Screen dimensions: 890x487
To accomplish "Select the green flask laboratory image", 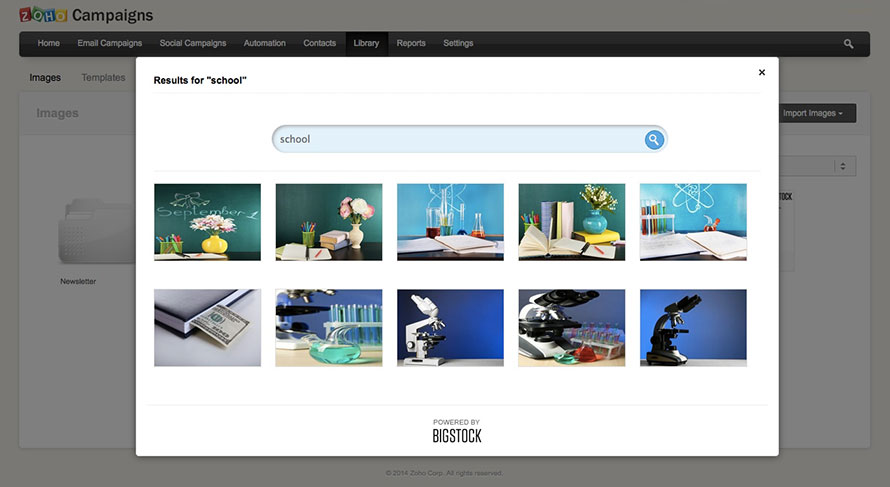I will coord(328,328).
